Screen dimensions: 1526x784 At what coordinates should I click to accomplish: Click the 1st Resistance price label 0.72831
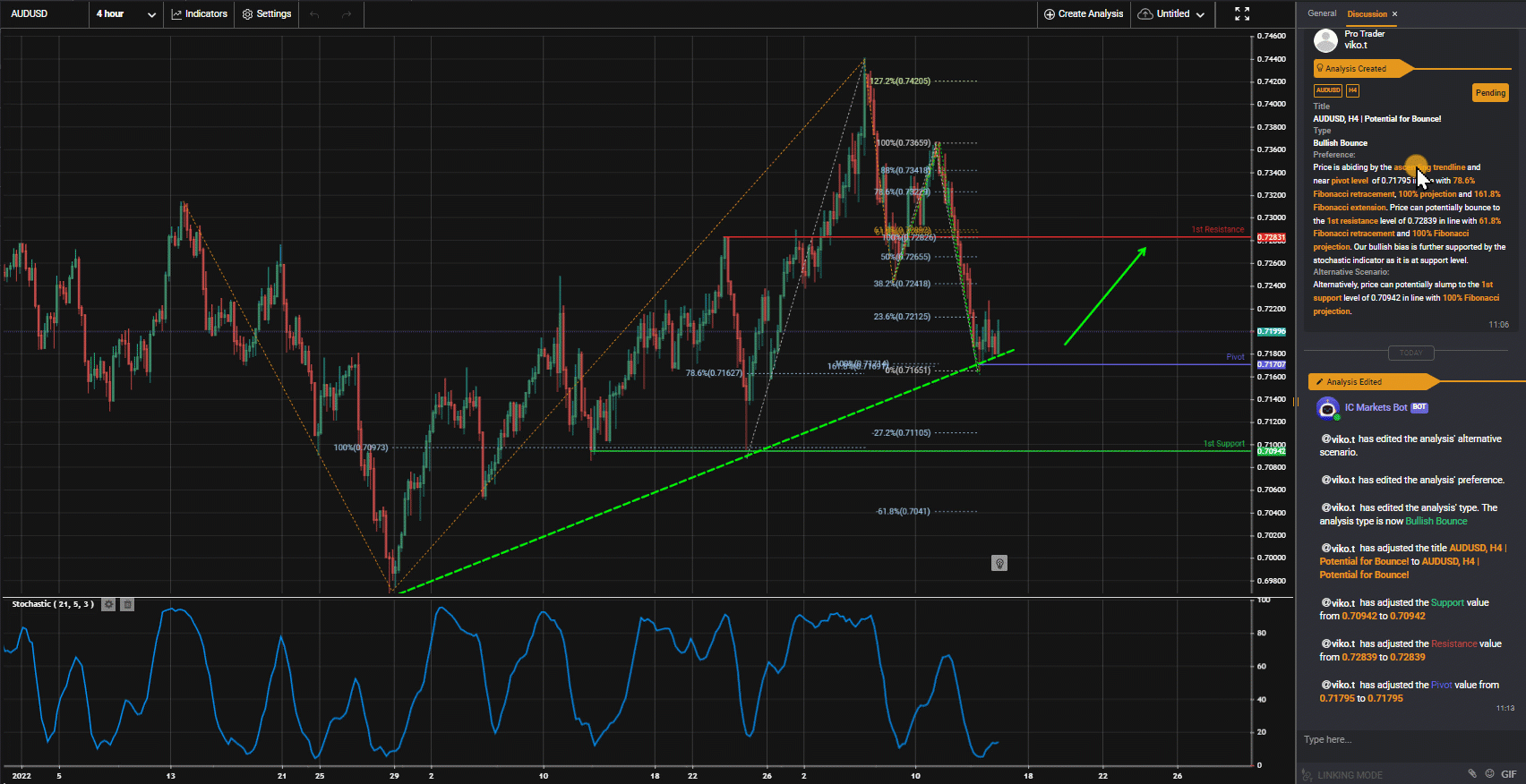pos(1271,238)
